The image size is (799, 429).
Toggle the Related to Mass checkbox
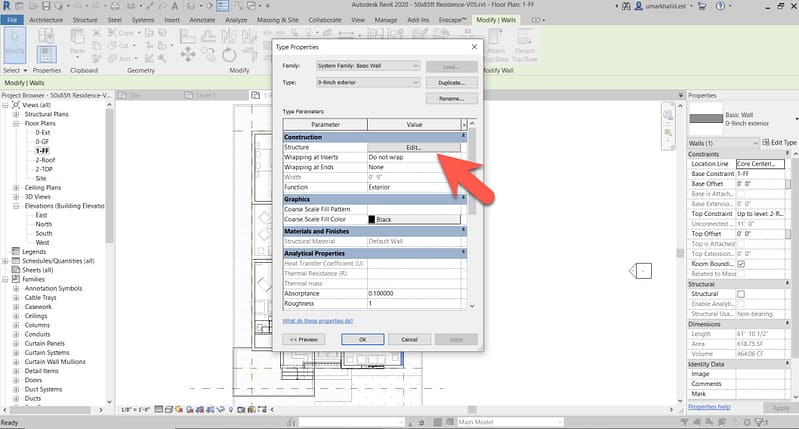[x=741, y=274]
